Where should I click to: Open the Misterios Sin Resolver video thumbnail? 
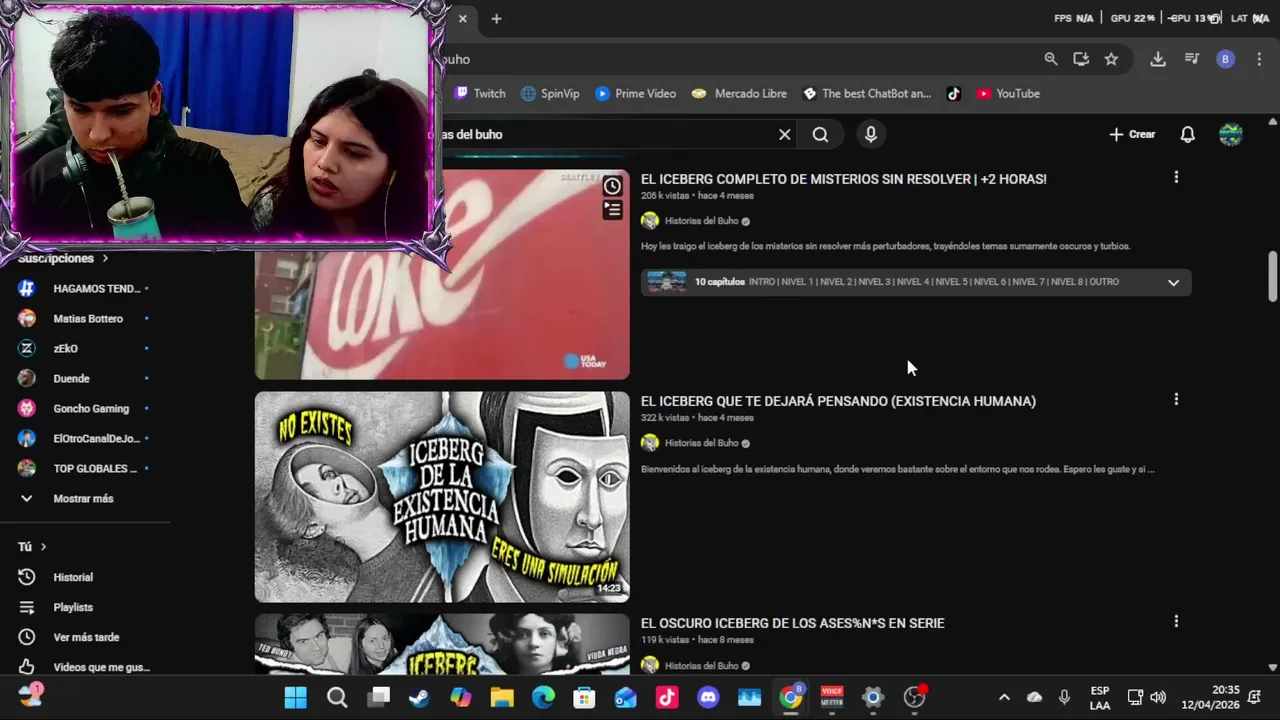click(442, 274)
